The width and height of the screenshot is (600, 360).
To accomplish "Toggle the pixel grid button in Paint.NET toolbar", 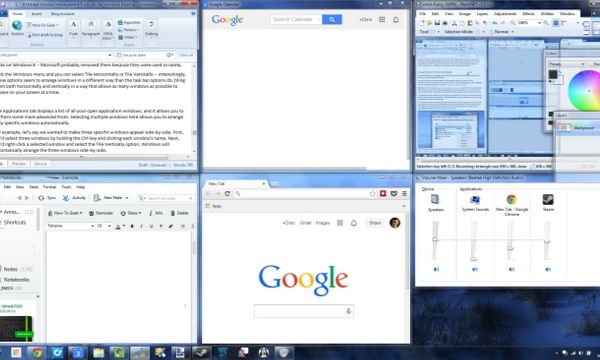I will point(556,23).
